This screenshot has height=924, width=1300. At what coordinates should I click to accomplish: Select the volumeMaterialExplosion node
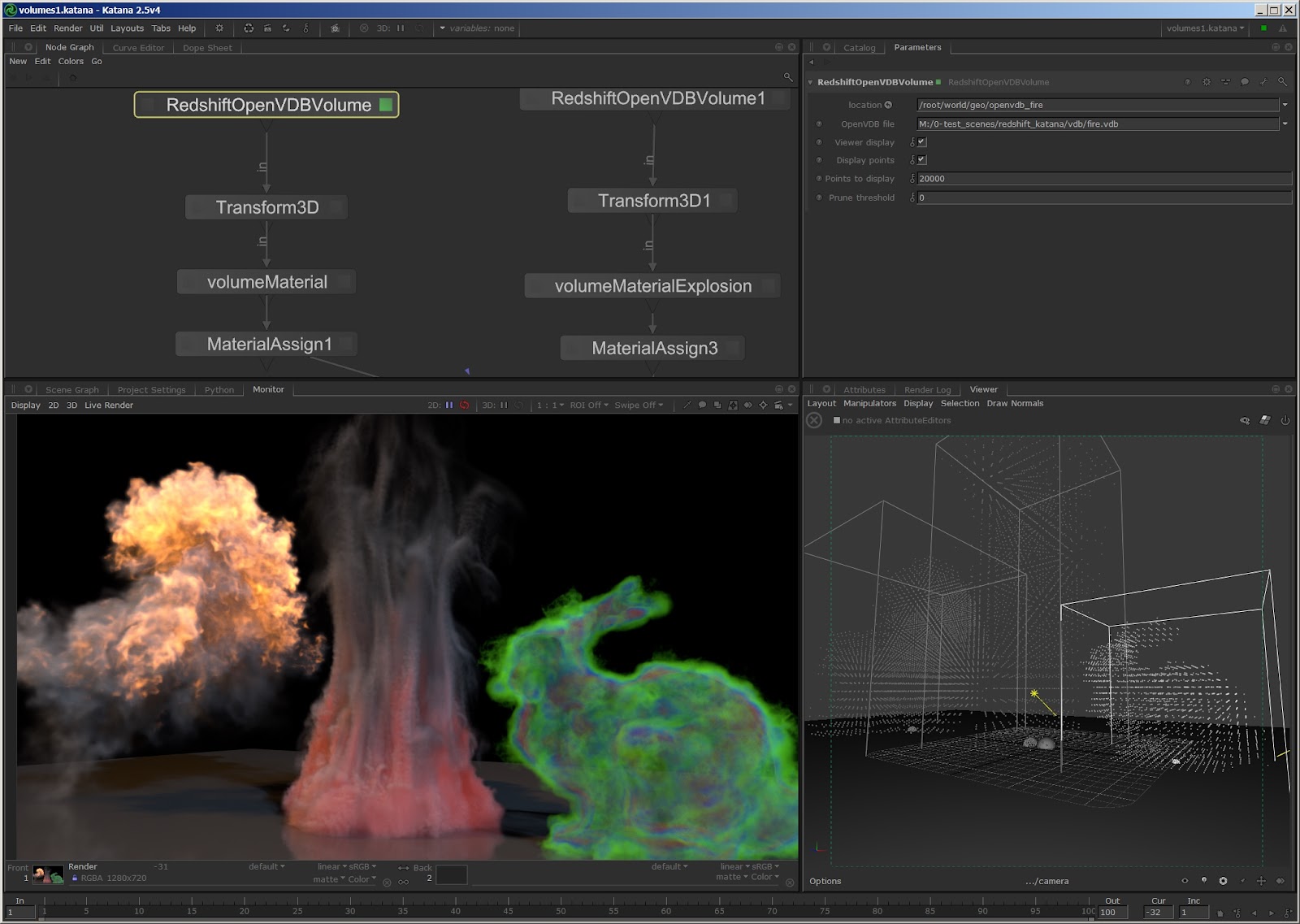click(652, 286)
